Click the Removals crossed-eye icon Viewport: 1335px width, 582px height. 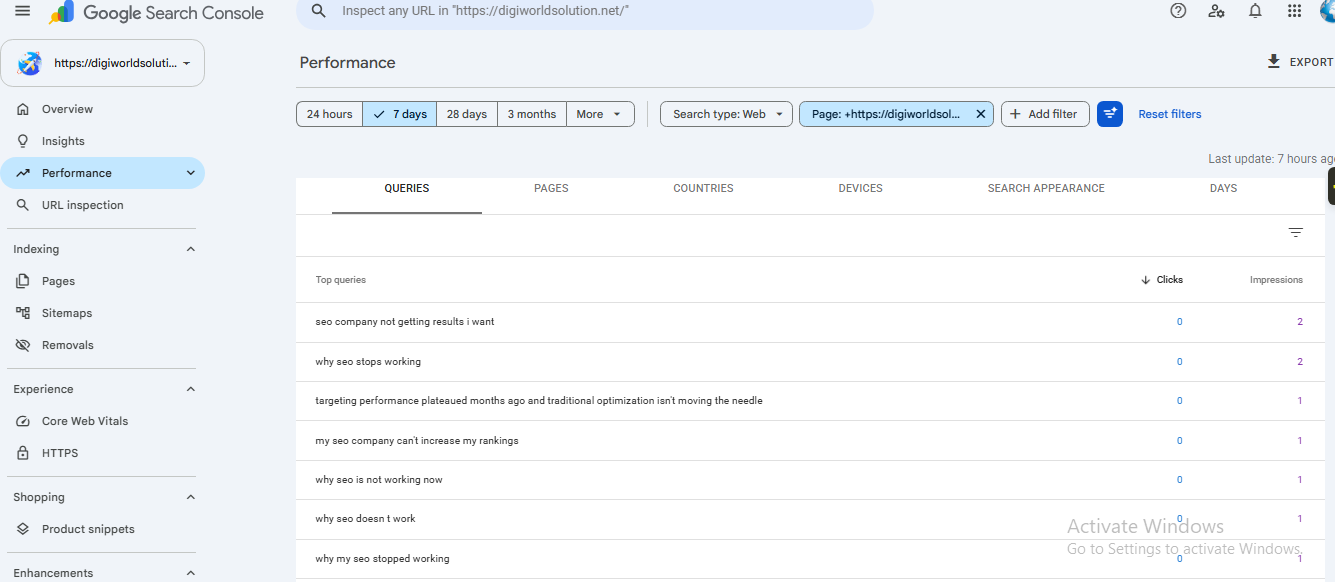(23, 345)
